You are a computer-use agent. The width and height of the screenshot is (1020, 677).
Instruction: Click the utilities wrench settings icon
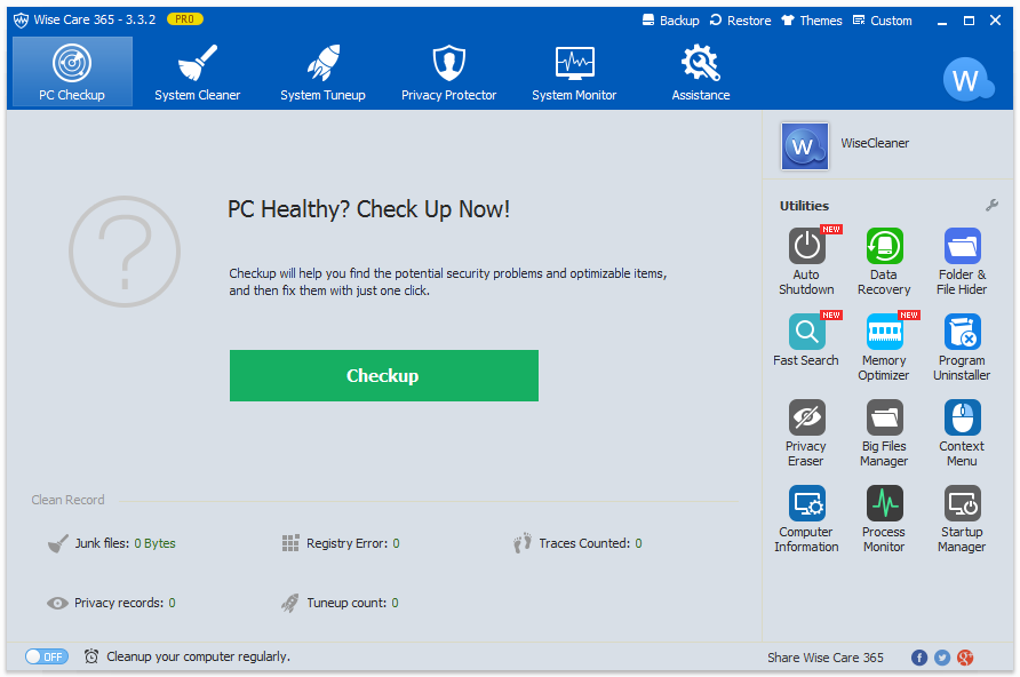(992, 205)
